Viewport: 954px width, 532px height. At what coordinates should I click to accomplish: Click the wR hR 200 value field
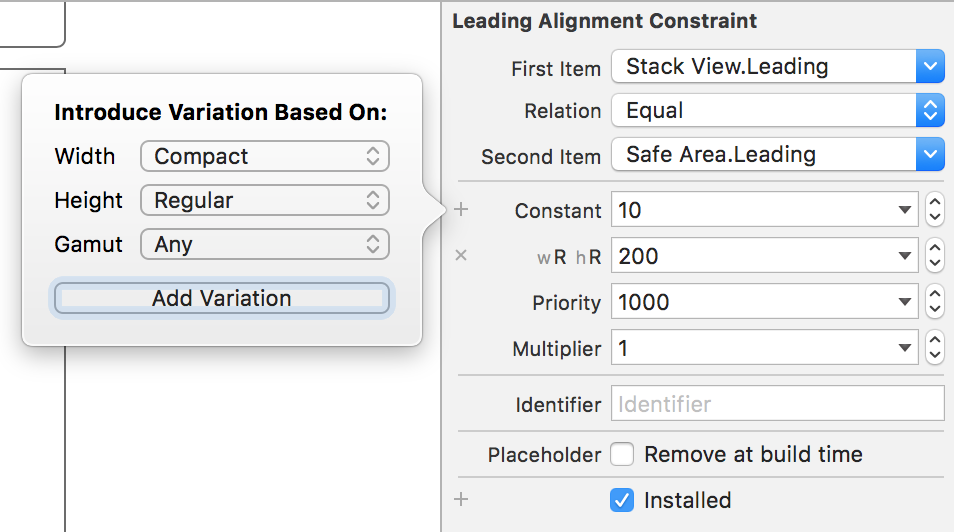[x=755, y=256]
